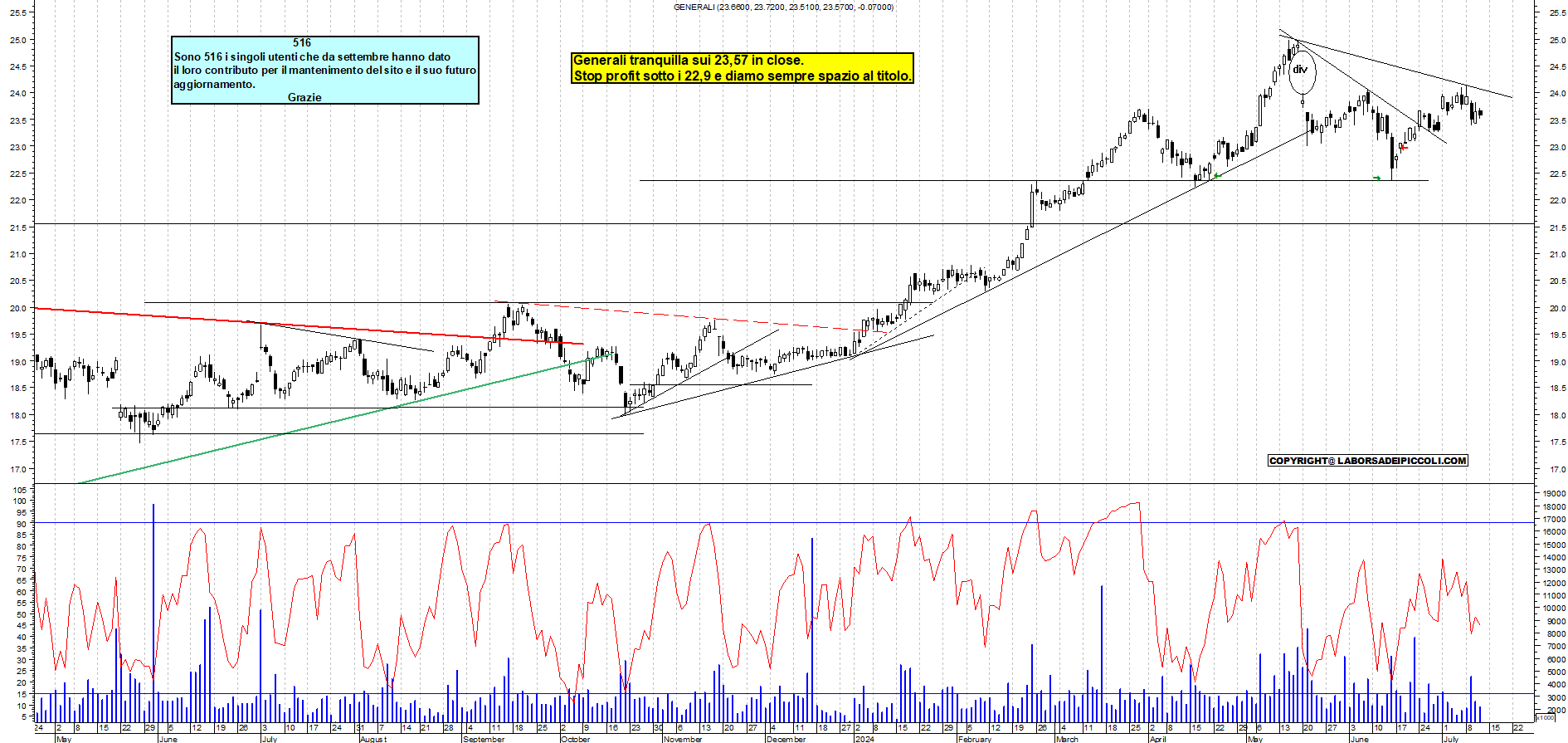Click 19000 on the volume axis
This screenshot has height=743, width=1568.
[1553, 493]
